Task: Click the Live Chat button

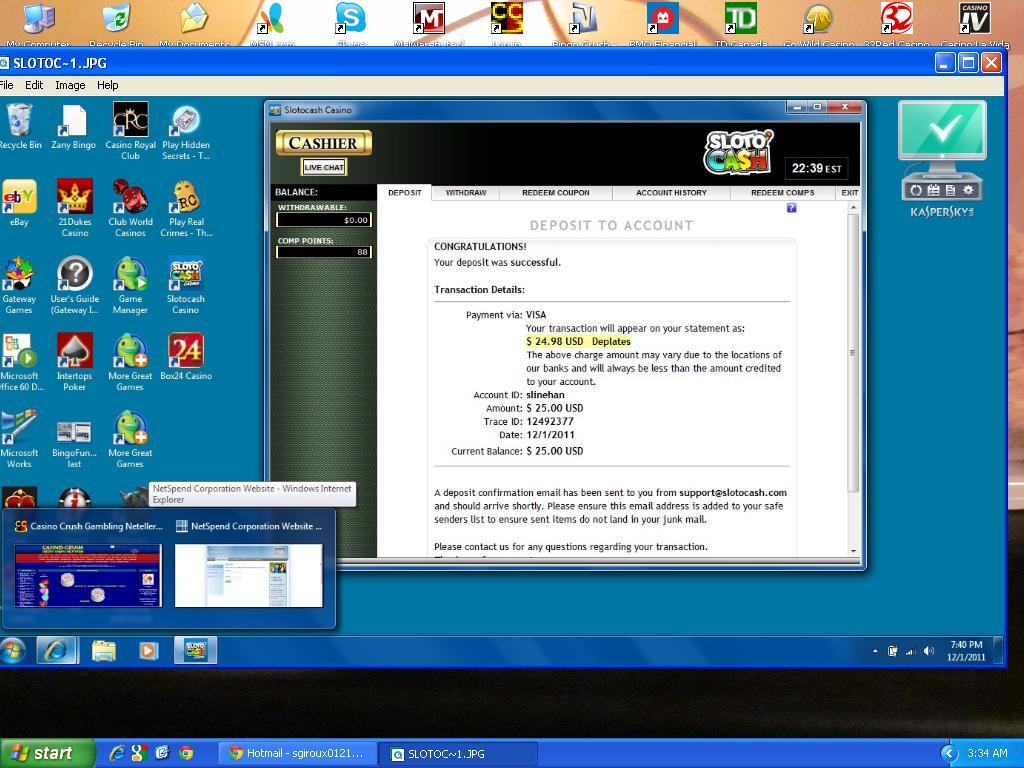Action: pyautogui.click(x=324, y=167)
